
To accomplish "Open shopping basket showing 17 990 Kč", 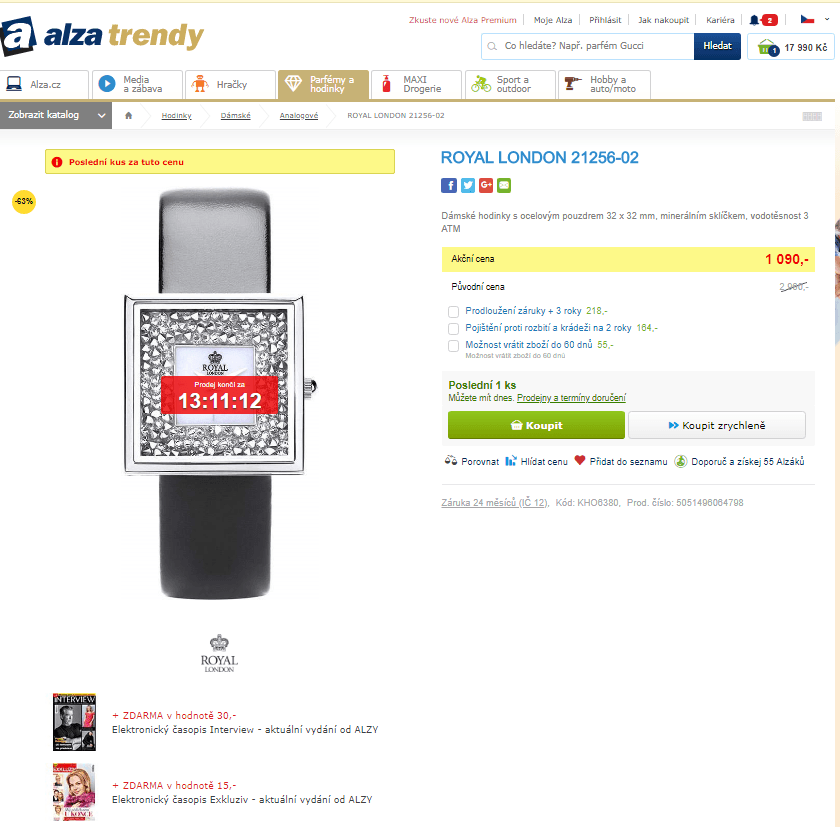I will [x=791, y=47].
